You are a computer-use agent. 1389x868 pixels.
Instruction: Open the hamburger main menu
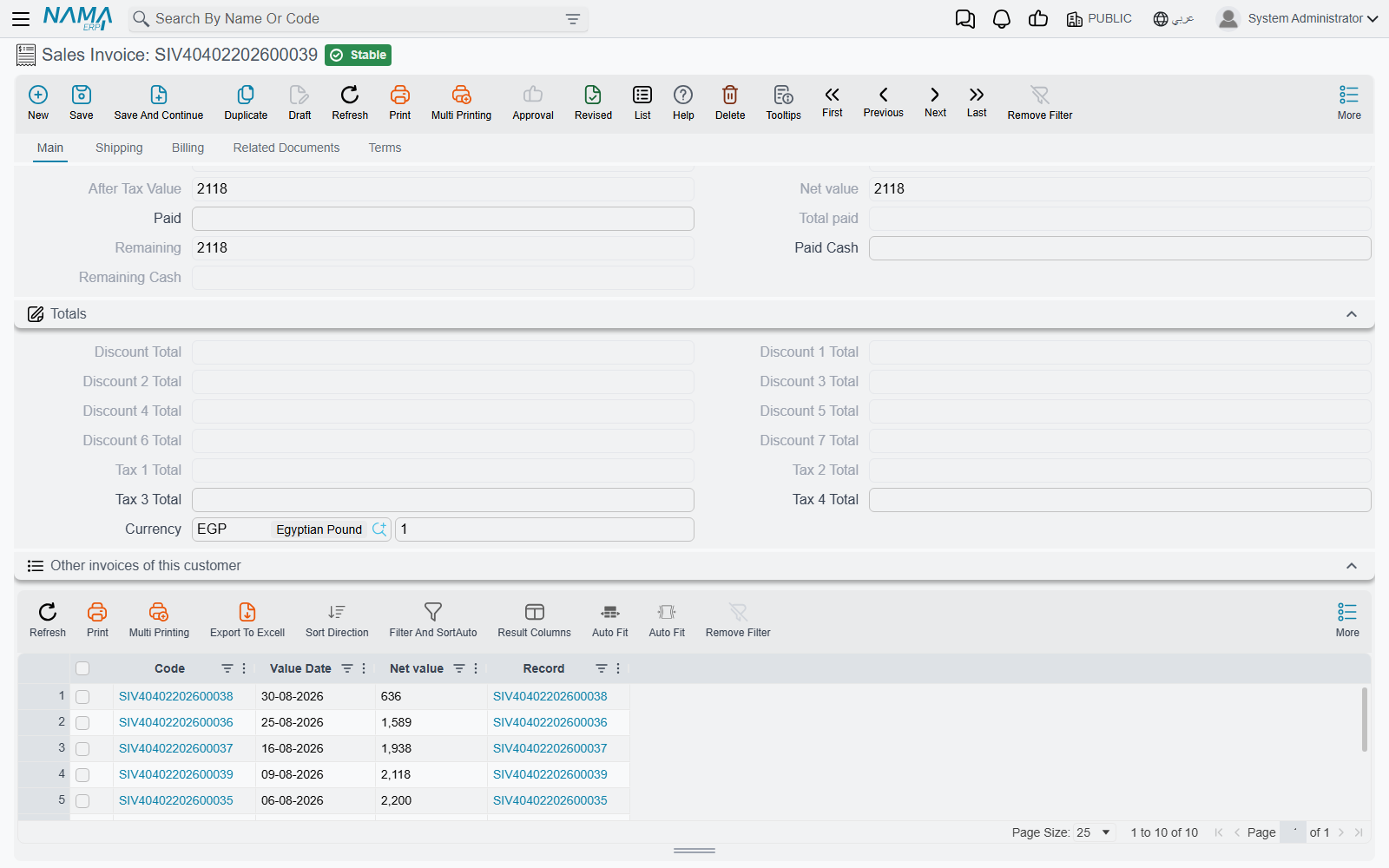pos(21,18)
